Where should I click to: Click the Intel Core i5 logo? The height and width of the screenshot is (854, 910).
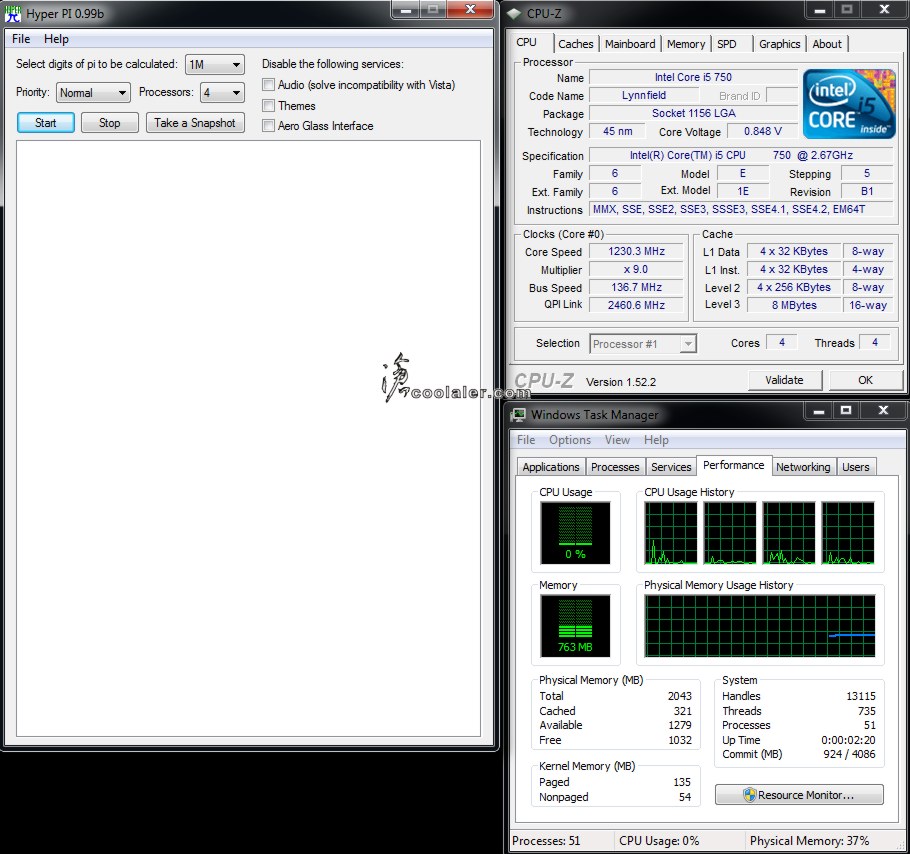pyautogui.click(x=848, y=104)
